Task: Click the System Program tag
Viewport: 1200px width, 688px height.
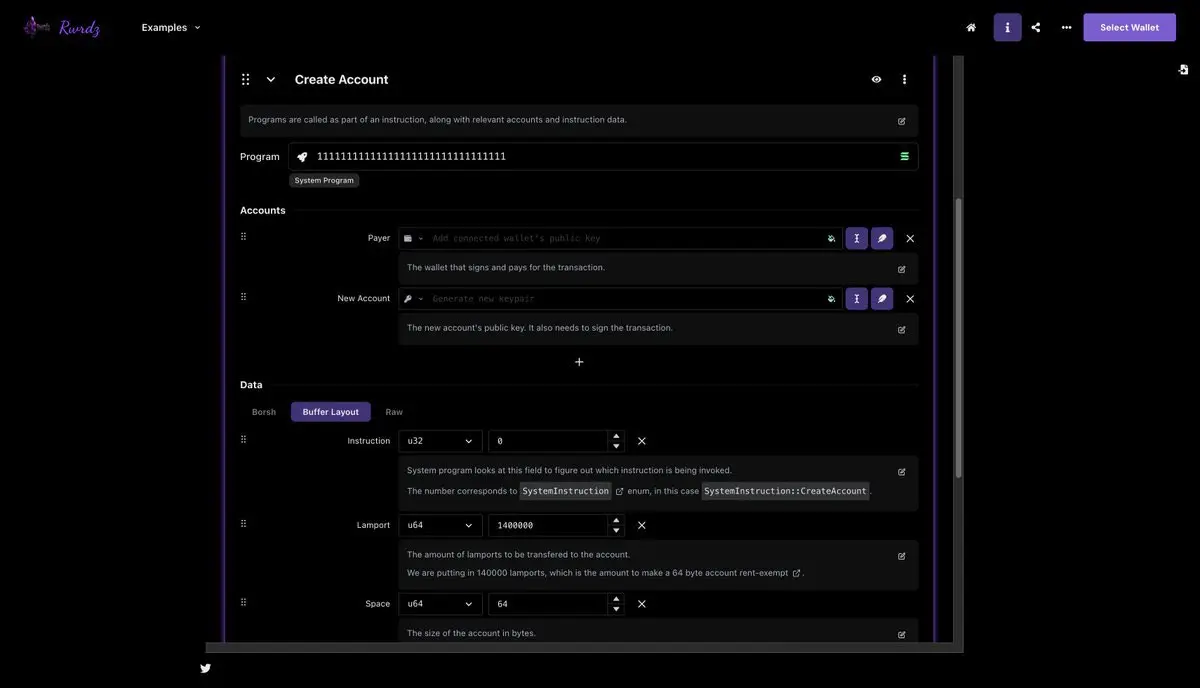Action: 324,180
